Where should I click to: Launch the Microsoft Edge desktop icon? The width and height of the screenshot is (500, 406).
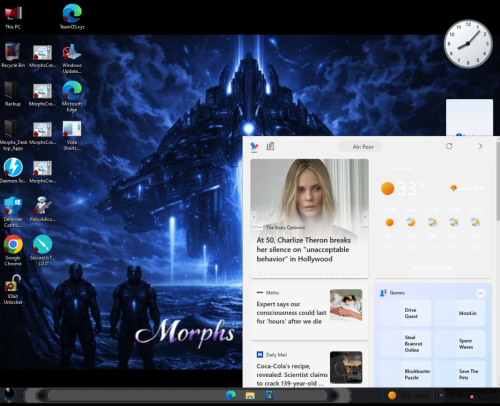click(72, 97)
